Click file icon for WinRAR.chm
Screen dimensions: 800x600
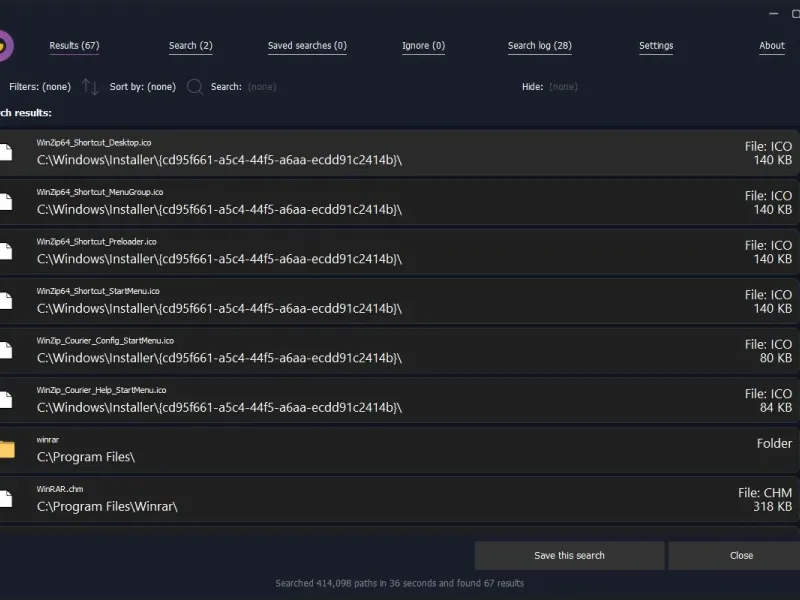coord(6,499)
